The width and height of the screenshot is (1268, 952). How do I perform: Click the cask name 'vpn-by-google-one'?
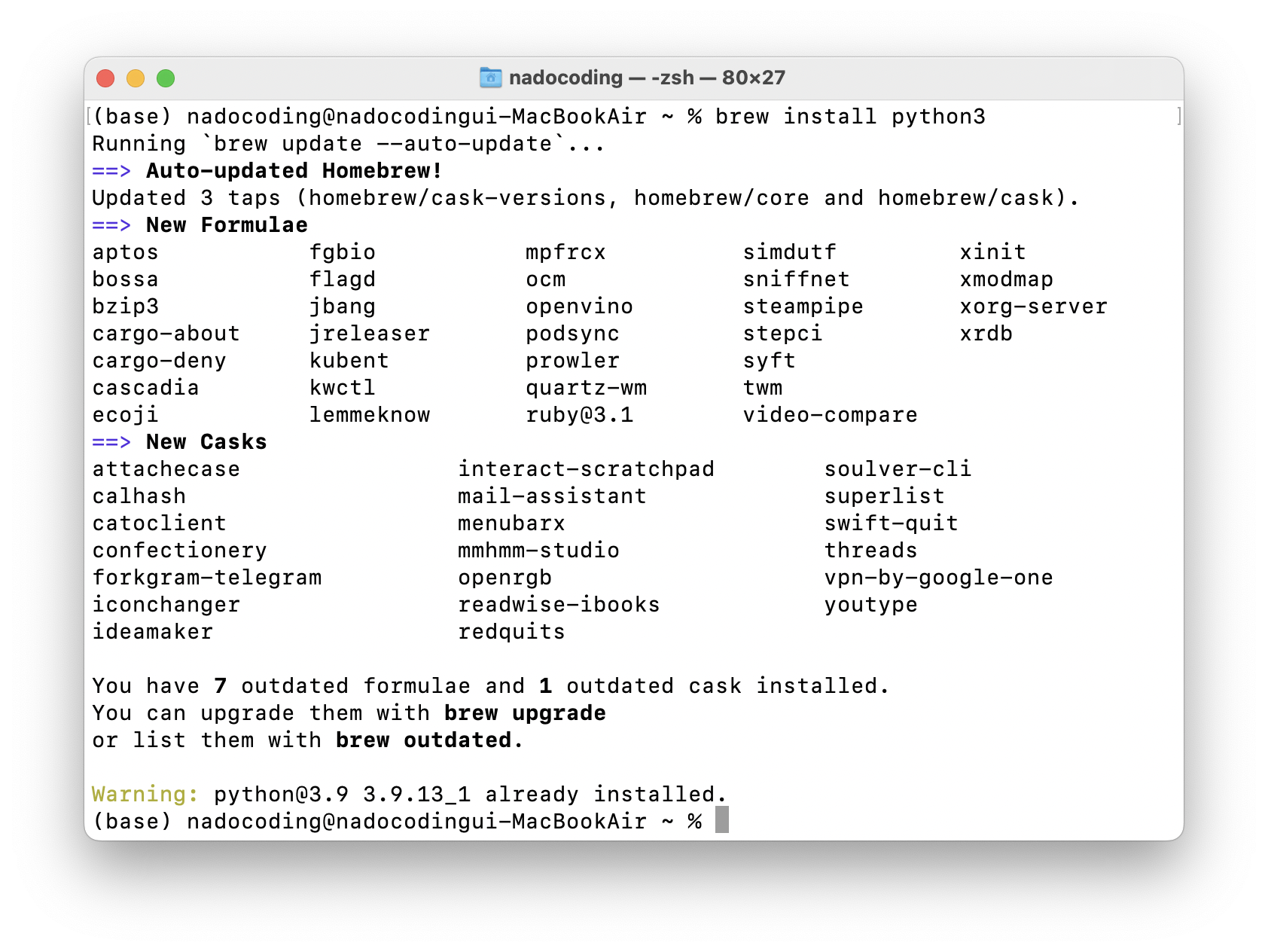pyautogui.click(x=938, y=578)
